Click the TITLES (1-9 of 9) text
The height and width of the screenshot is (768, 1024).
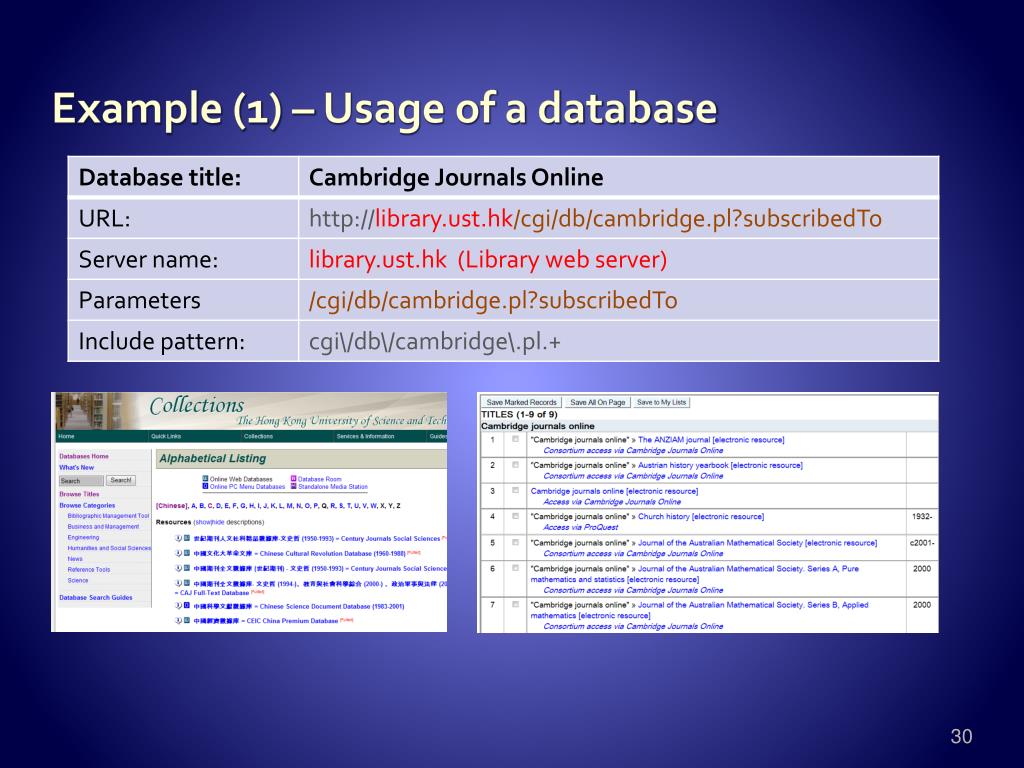click(x=519, y=415)
